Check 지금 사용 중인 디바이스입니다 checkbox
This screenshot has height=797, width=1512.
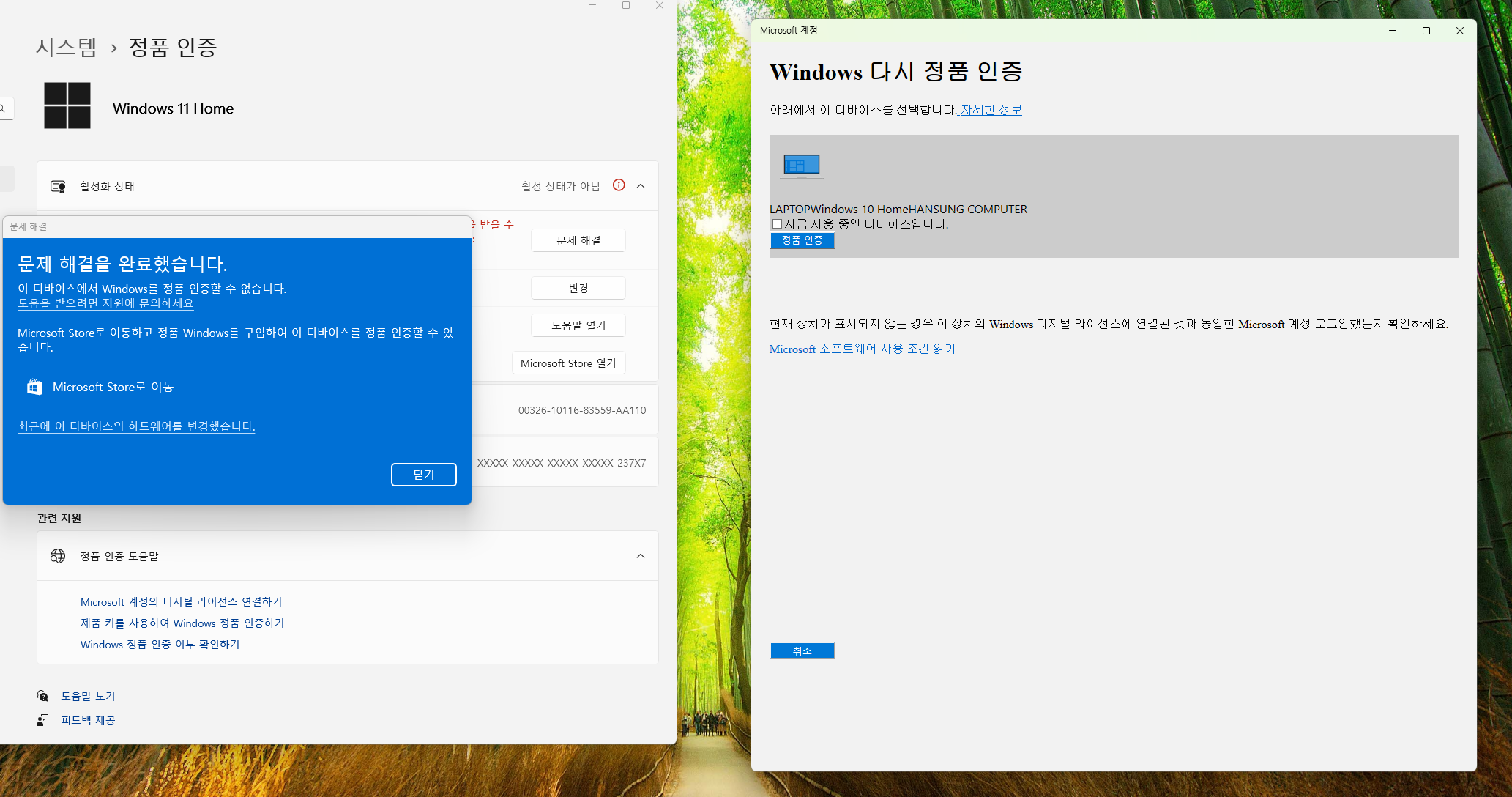pyautogui.click(x=777, y=224)
